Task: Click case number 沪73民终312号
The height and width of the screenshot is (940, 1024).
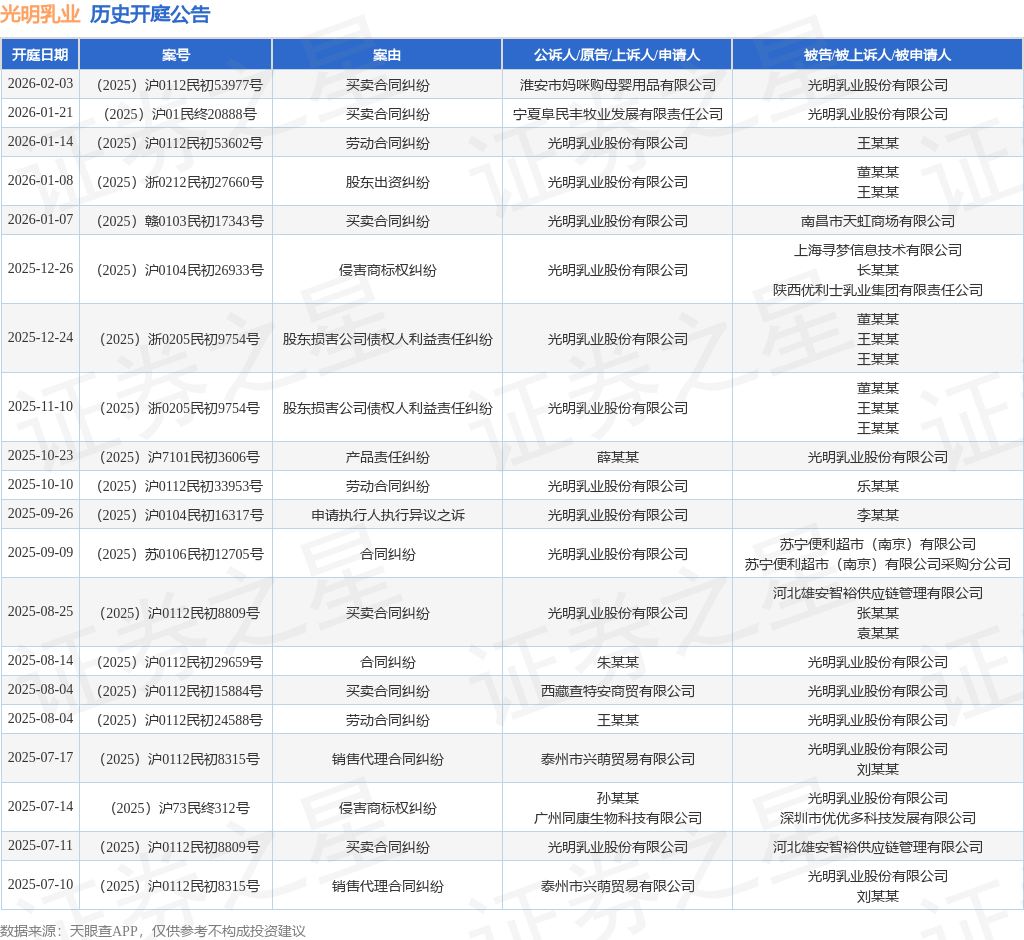Action: click(x=180, y=808)
